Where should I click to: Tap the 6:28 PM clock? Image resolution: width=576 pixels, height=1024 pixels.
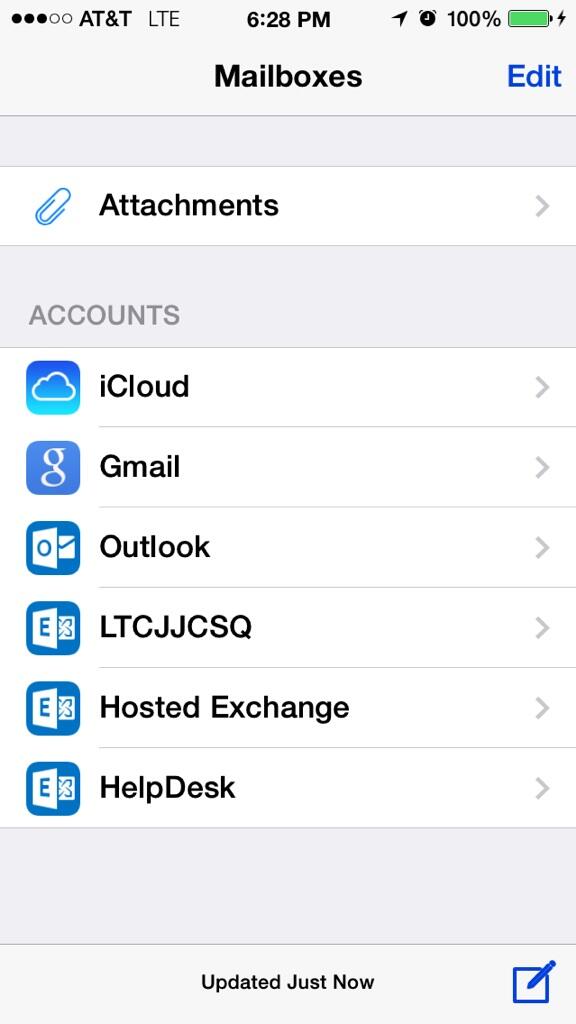coord(289,19)
